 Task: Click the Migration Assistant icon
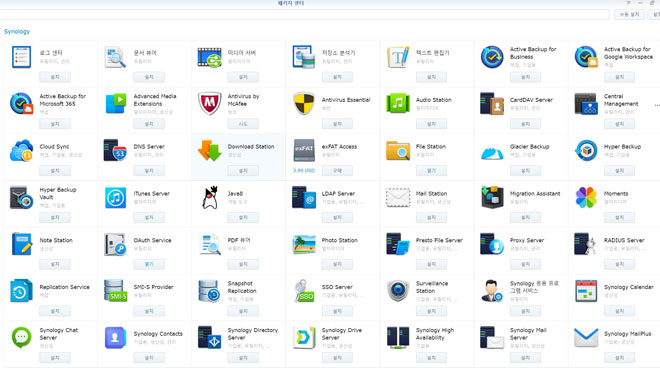click(492, 197)
